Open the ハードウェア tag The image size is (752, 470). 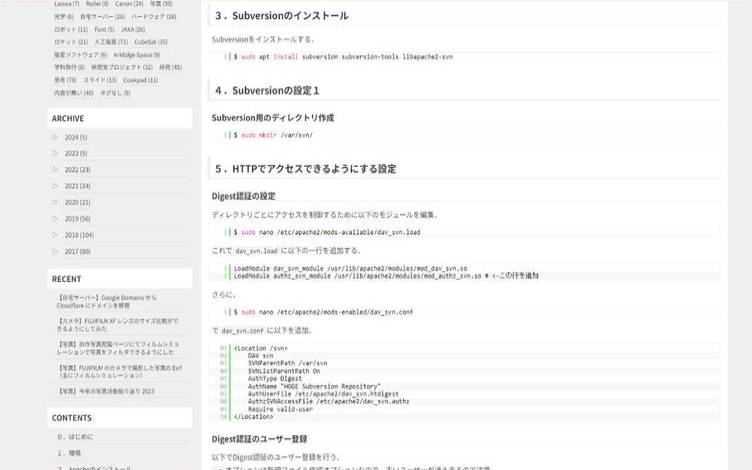click(154, 17)
